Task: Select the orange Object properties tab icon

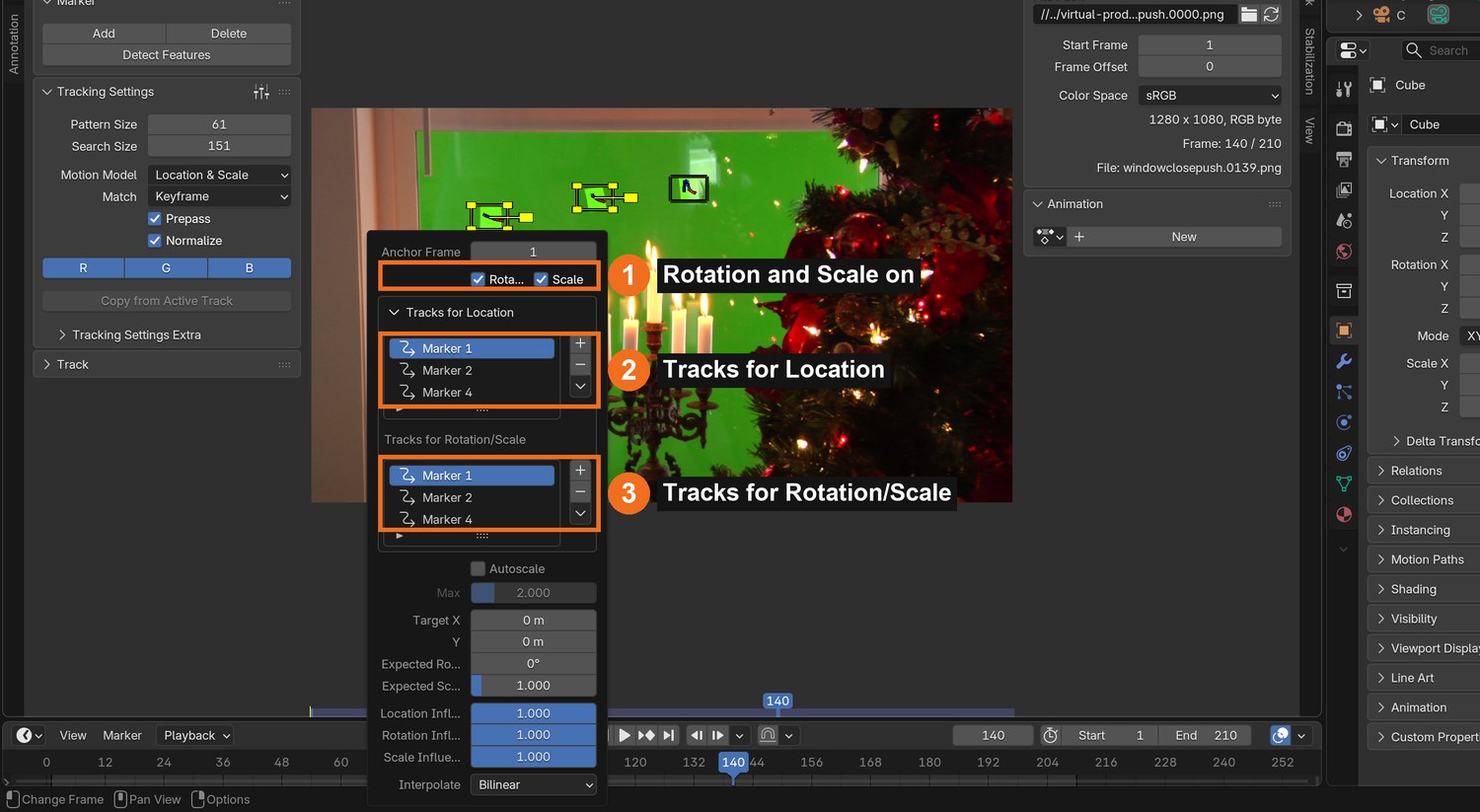Action: click(x=1344, y=331)
